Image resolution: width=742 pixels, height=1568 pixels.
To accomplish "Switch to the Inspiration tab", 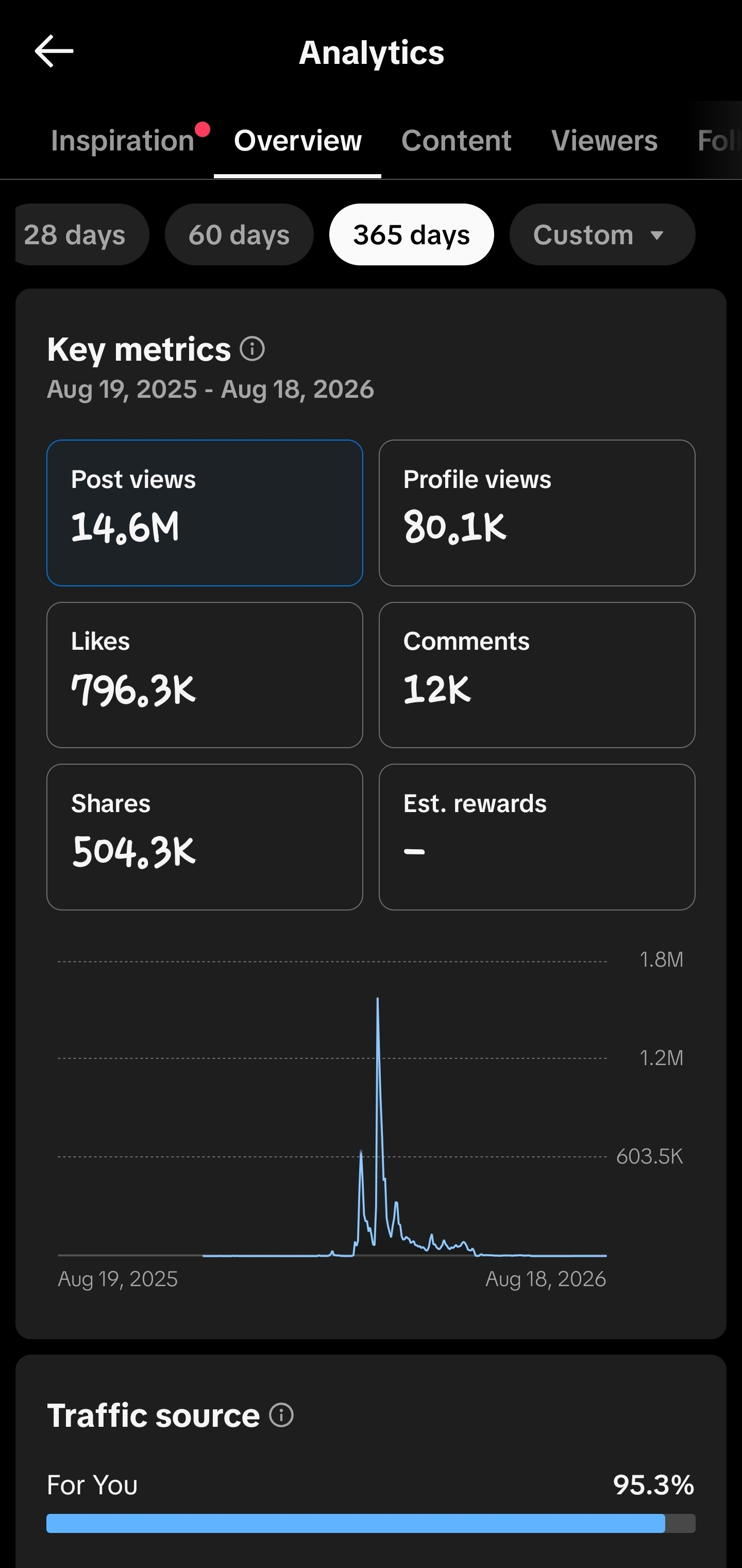I will pos(122,141).
